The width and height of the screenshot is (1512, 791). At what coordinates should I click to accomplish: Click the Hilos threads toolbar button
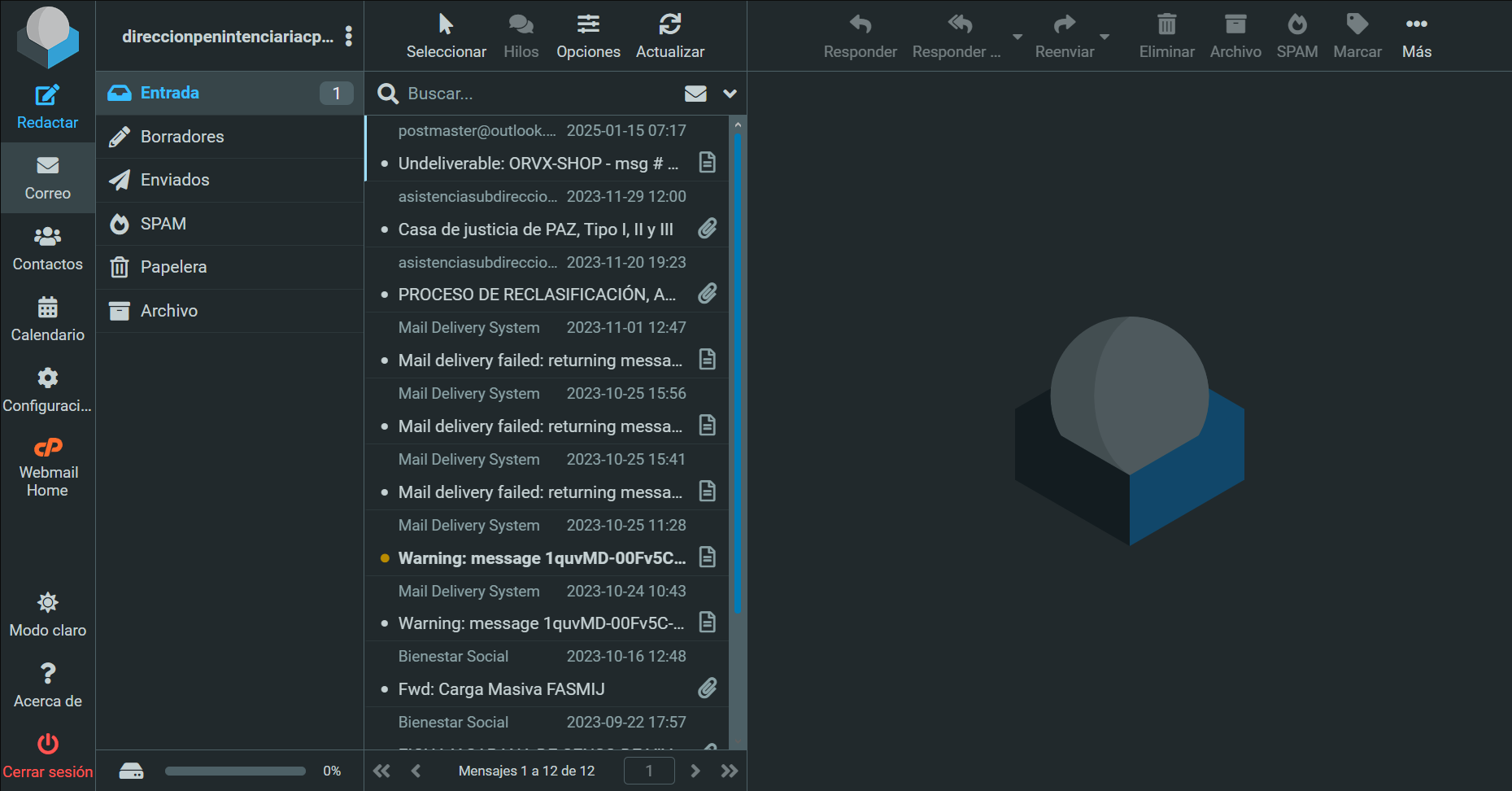[x=521, y=37]
